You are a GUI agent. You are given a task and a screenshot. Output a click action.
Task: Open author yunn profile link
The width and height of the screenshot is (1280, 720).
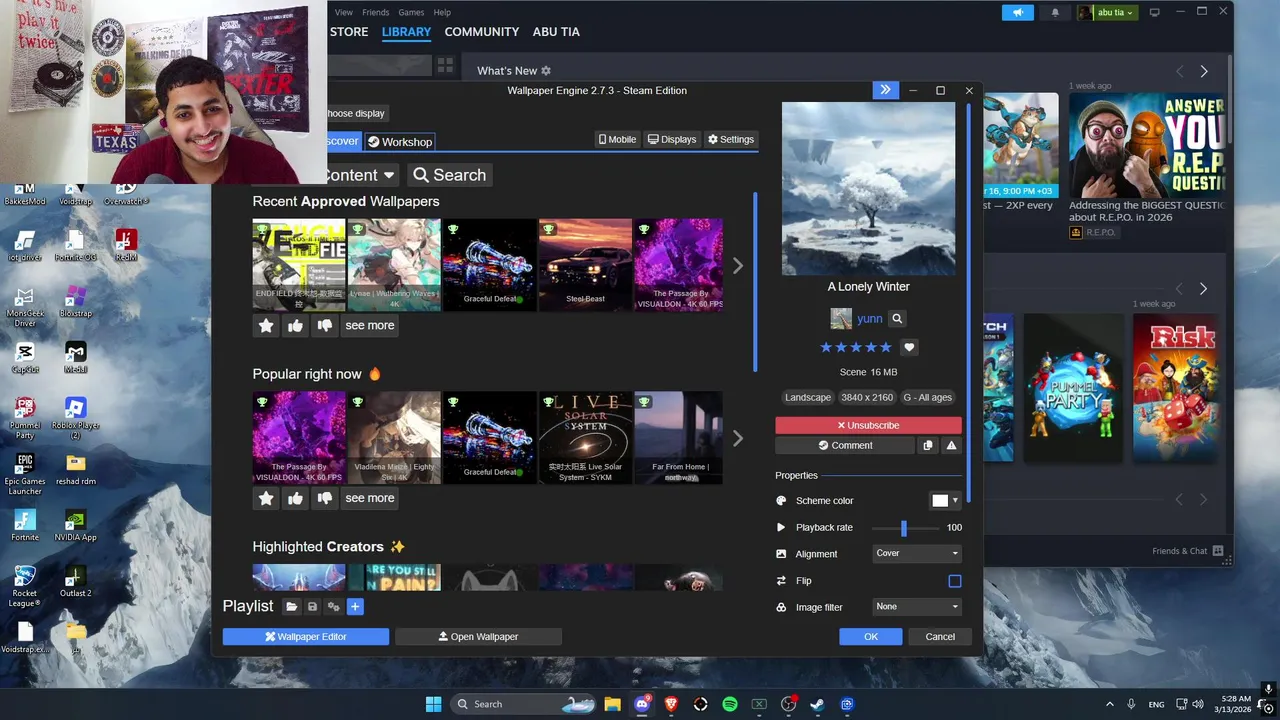(869, 318)
